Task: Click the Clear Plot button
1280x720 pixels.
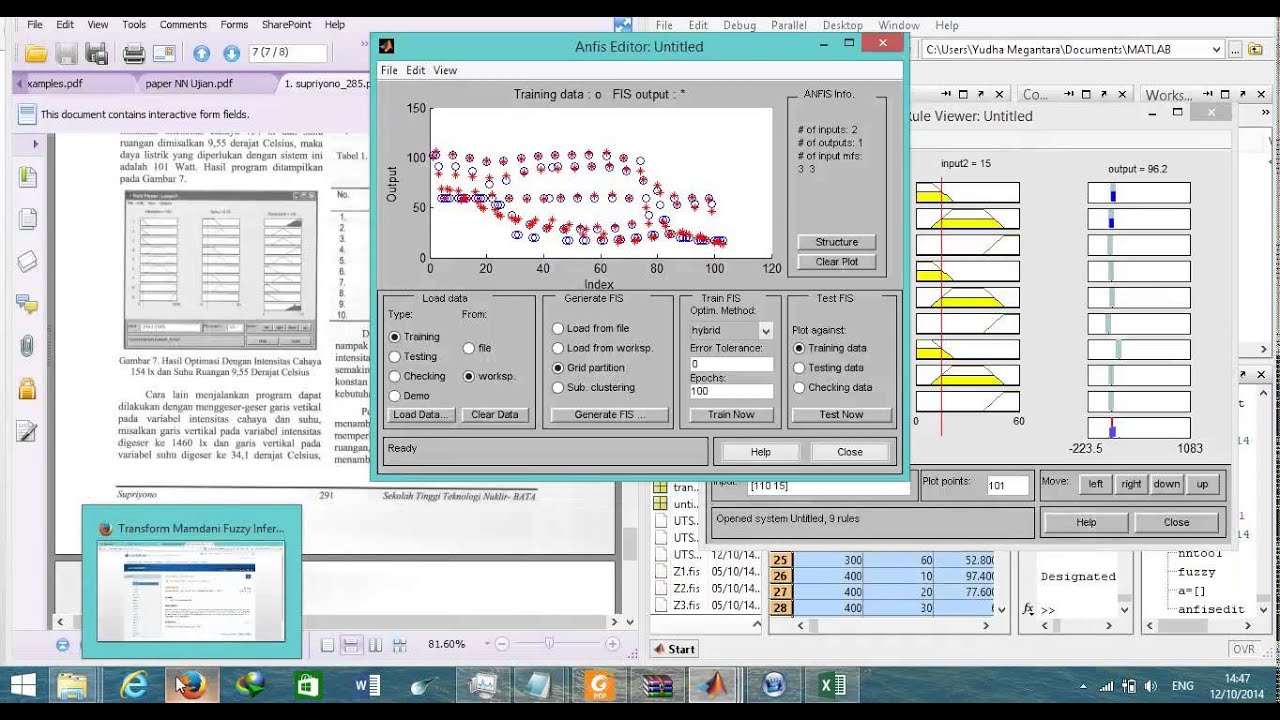Action: point(837,262)
